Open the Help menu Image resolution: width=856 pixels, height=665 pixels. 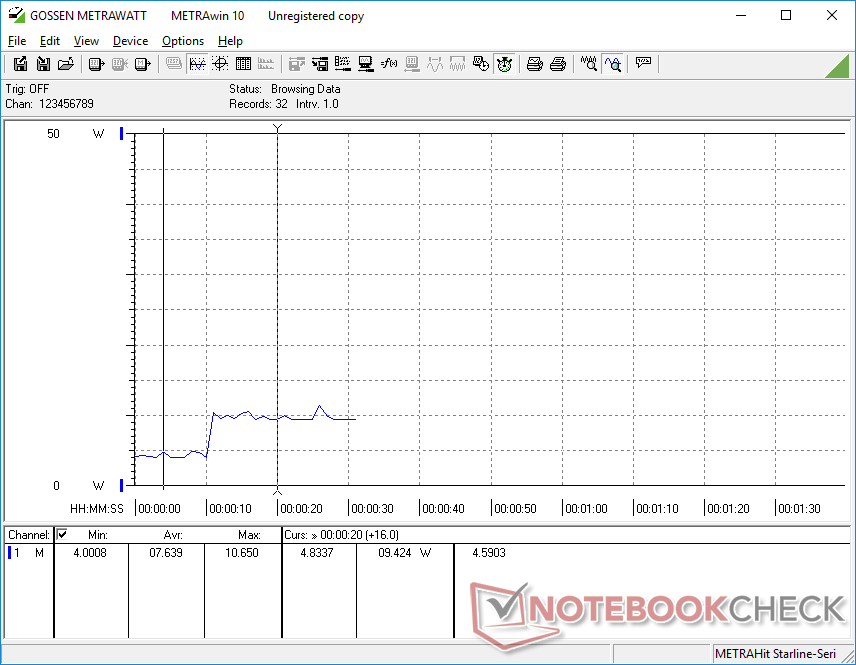(230, 41)
